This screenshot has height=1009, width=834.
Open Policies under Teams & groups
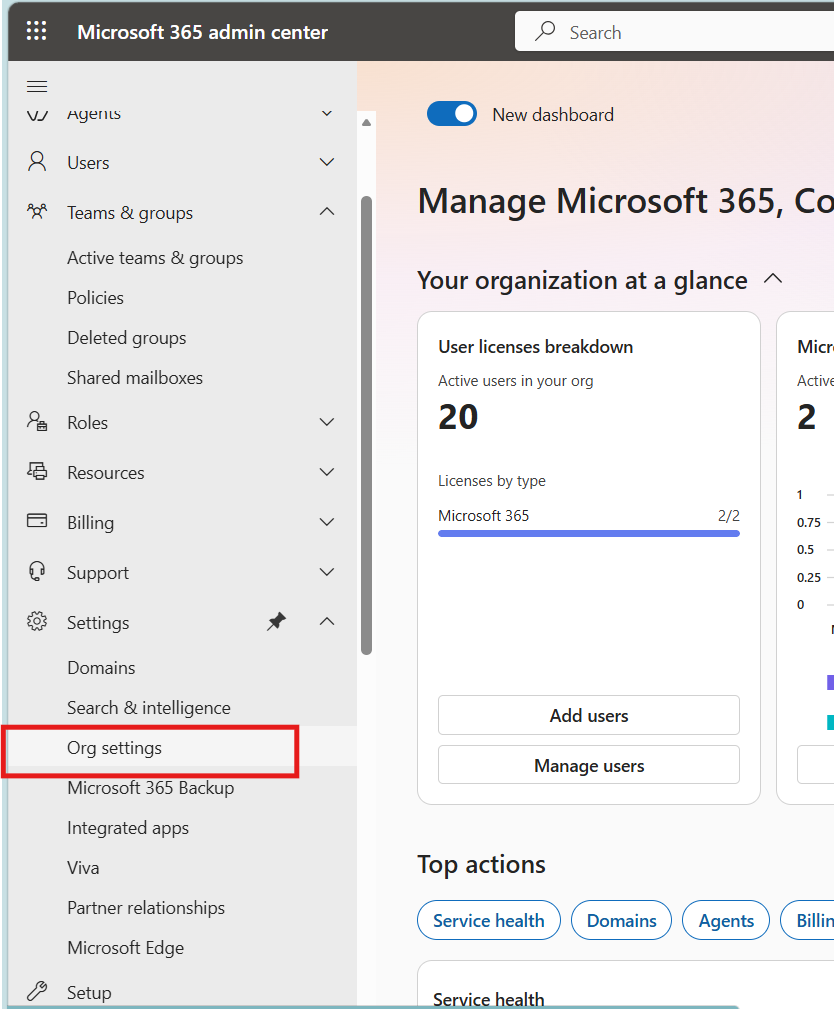(95, 298)
